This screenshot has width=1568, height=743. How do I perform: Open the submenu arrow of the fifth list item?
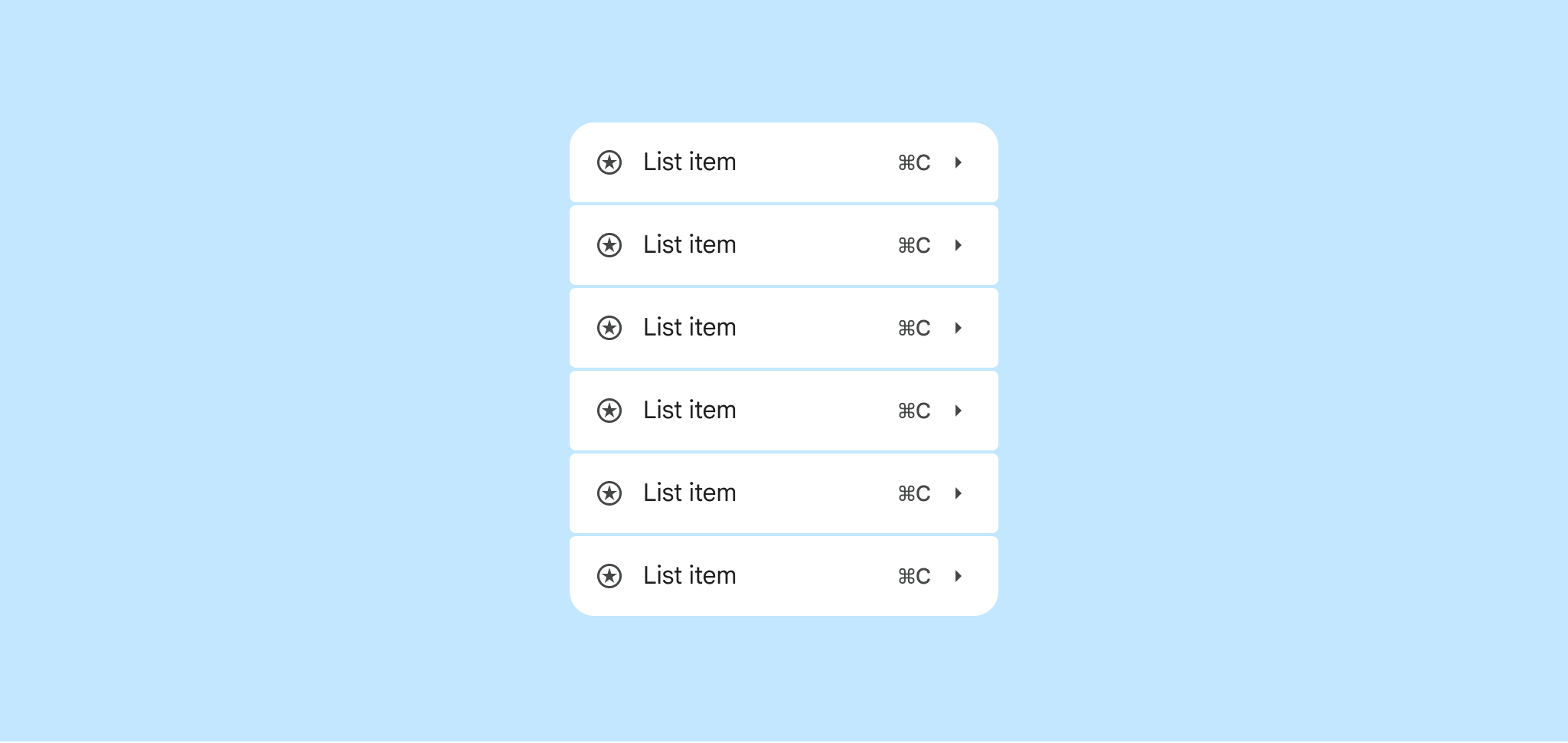[x=958, y=493]
